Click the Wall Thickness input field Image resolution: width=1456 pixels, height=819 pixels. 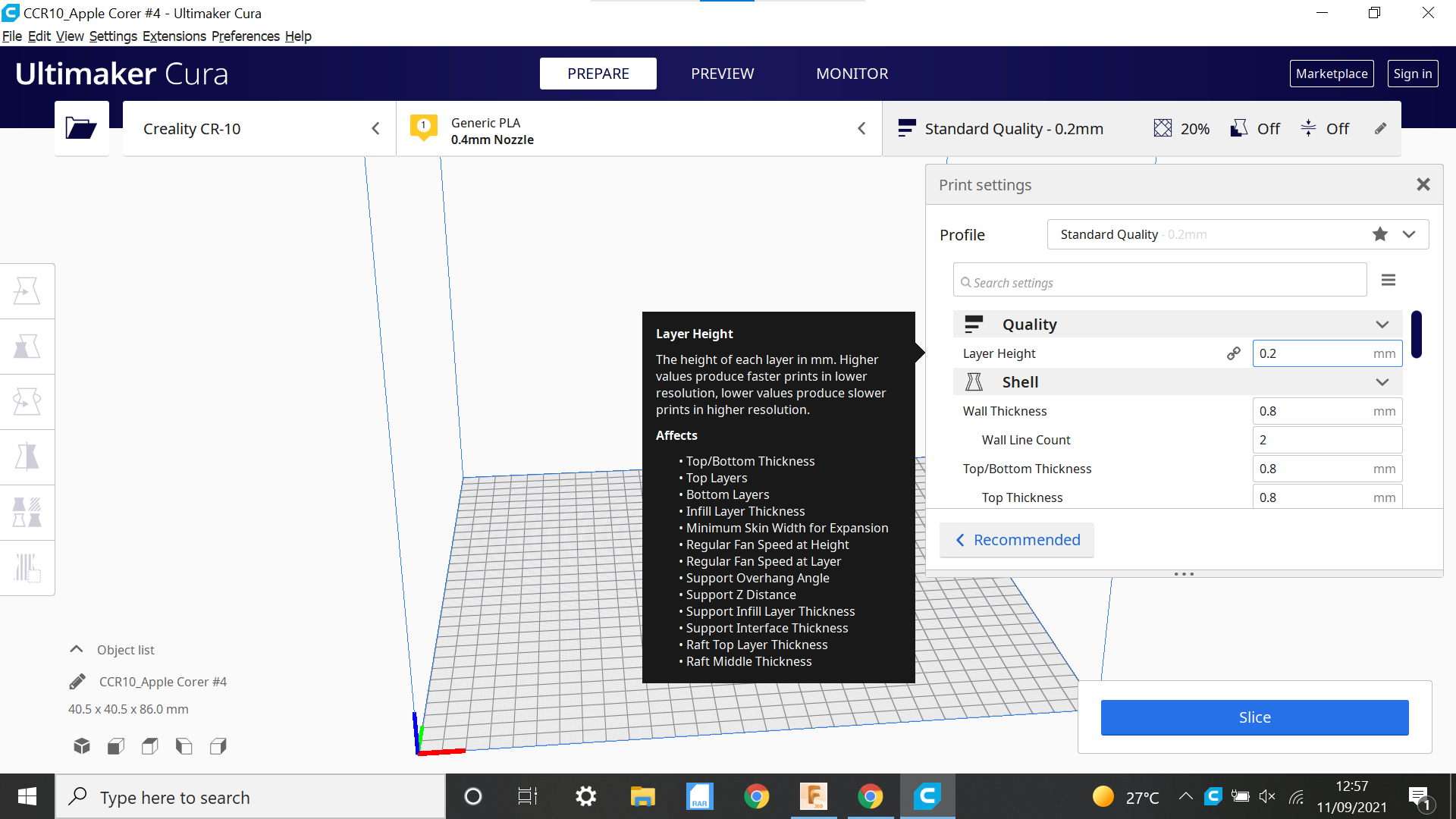[1327, 411]
